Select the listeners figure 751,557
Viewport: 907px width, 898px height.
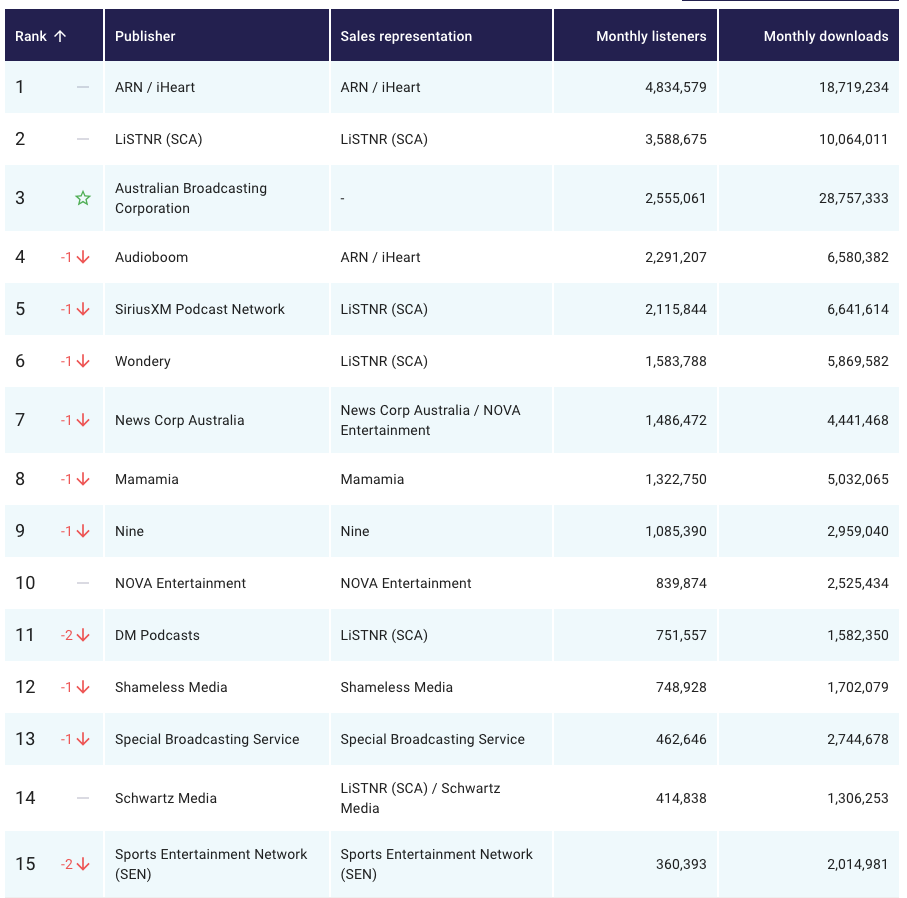(x=681, y=636)
